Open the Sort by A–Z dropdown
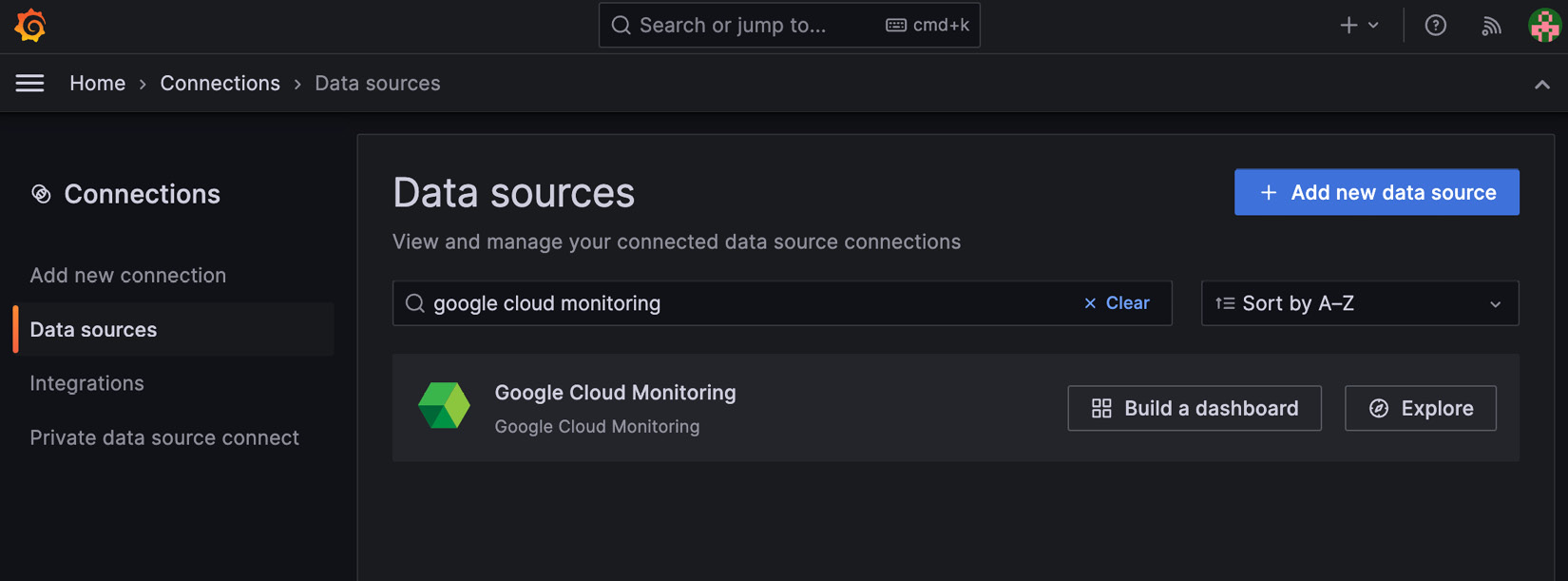 click(1360, 303)
